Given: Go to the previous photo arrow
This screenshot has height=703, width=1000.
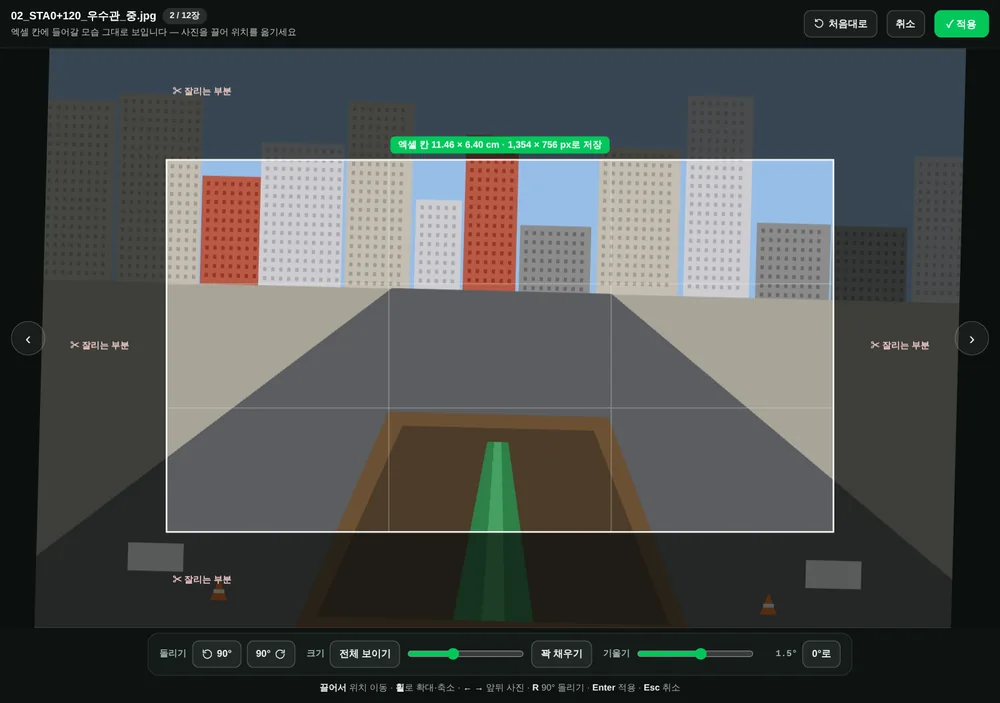Looking at the screenshot, I should point(28,339).
